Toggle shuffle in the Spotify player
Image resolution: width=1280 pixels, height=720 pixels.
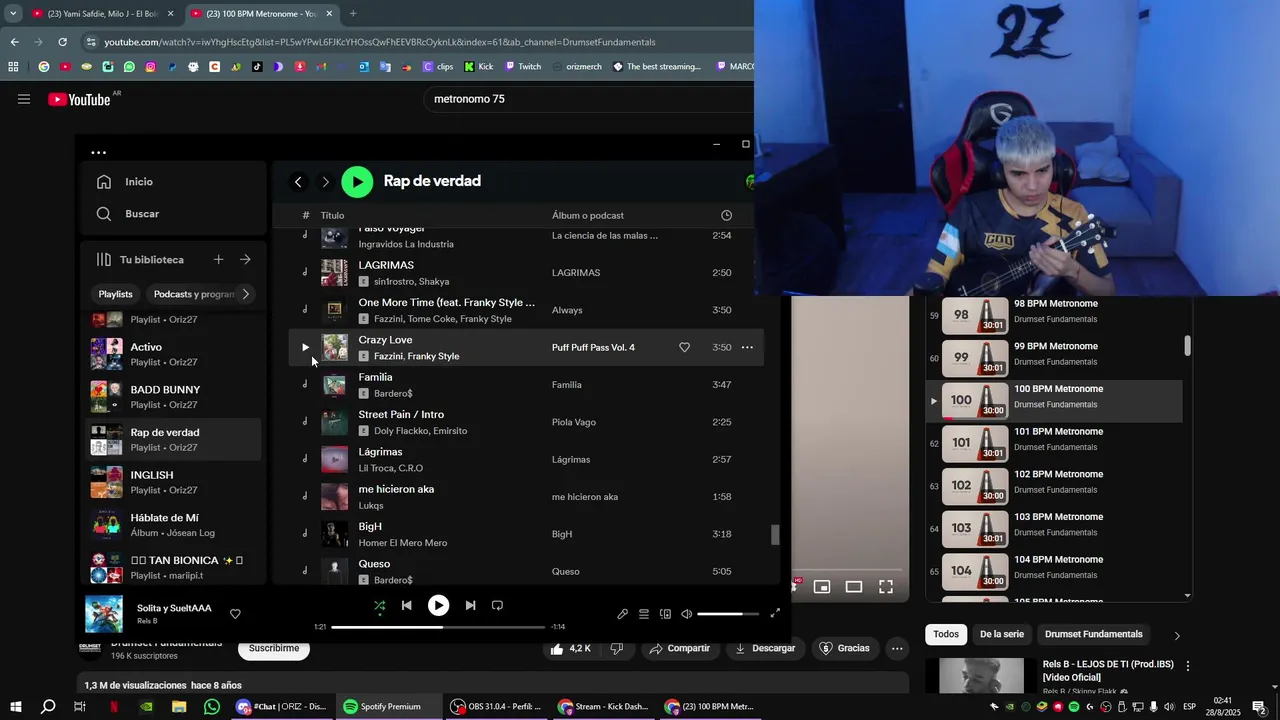[x=379, y=606]
